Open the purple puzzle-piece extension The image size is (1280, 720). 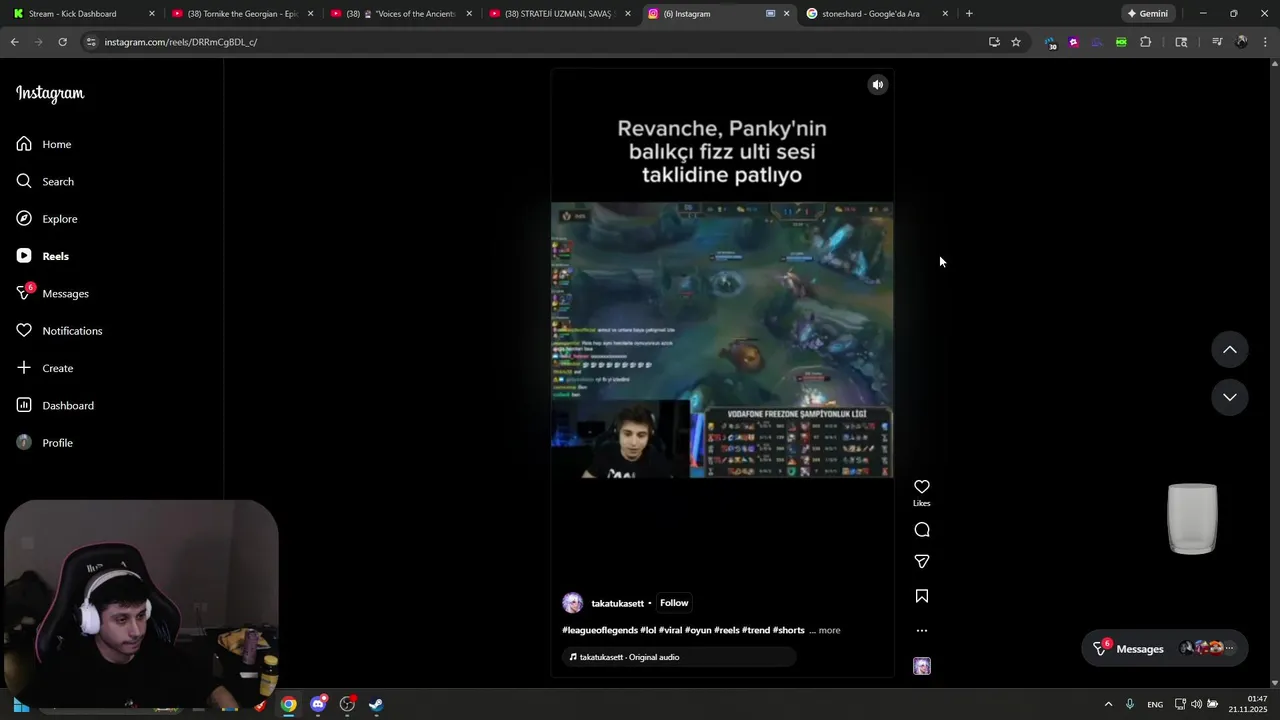[1073, 42]
